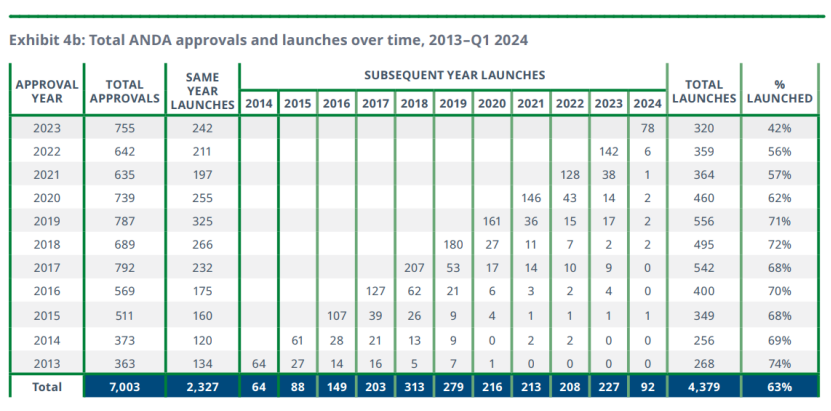Click the 'Total' row label
The image size is (831, 411).
pyautogui.click(x=45, y=386)
